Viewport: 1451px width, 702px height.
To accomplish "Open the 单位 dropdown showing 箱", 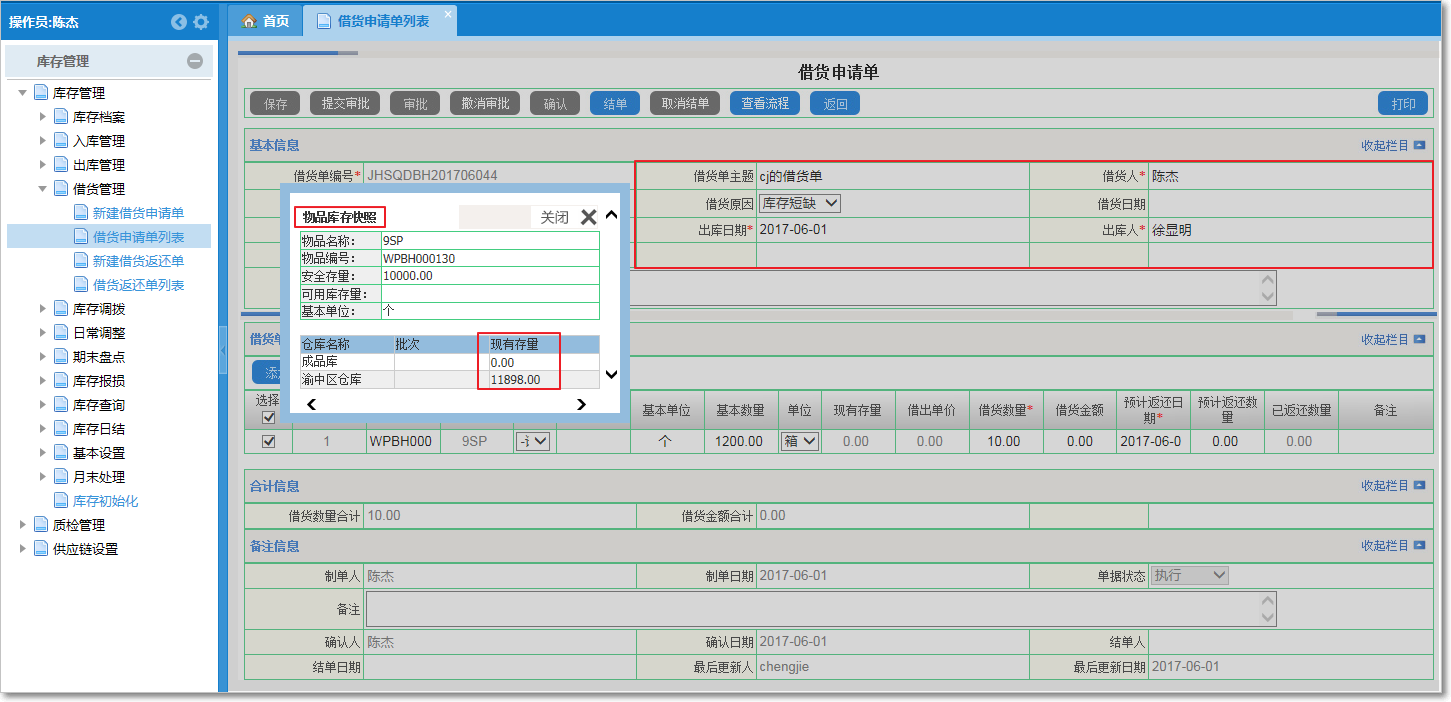I will tap(799, 441).
